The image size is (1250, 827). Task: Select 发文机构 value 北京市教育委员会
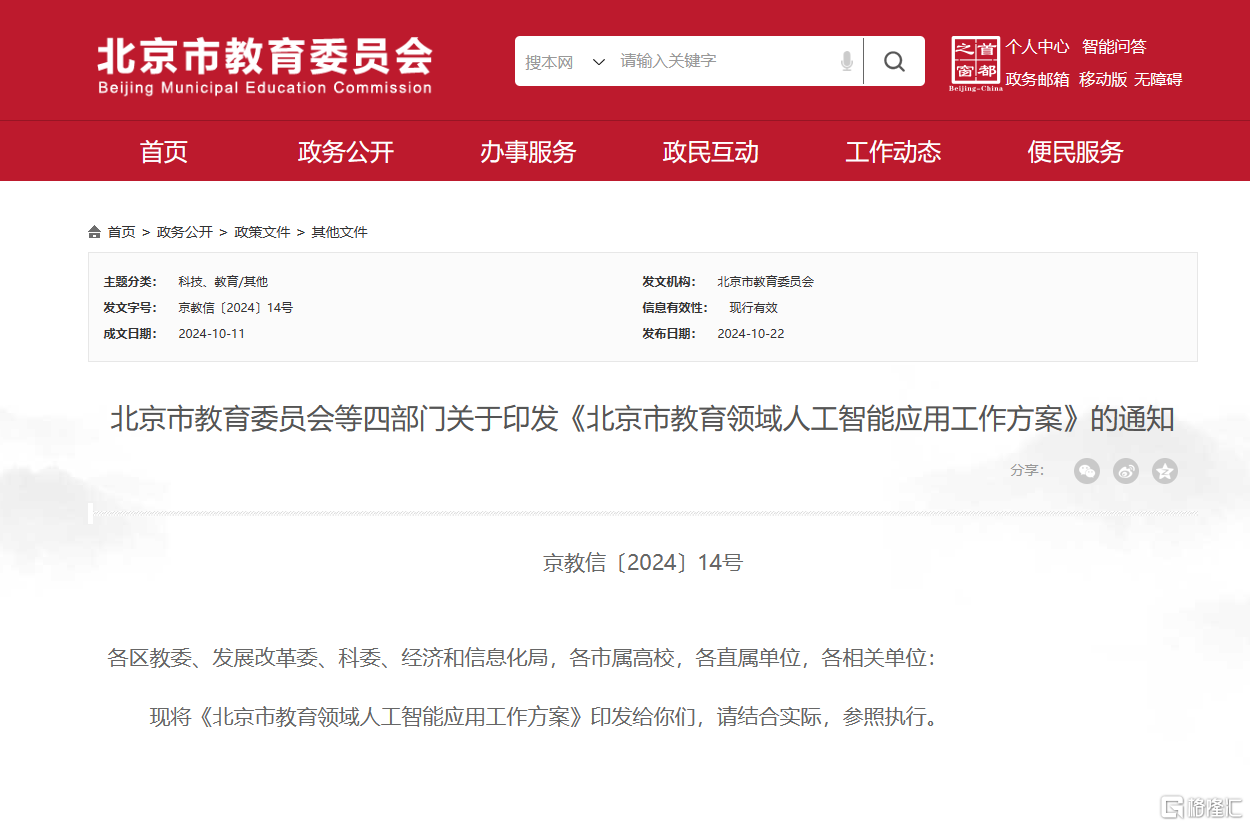click(765, 282)
